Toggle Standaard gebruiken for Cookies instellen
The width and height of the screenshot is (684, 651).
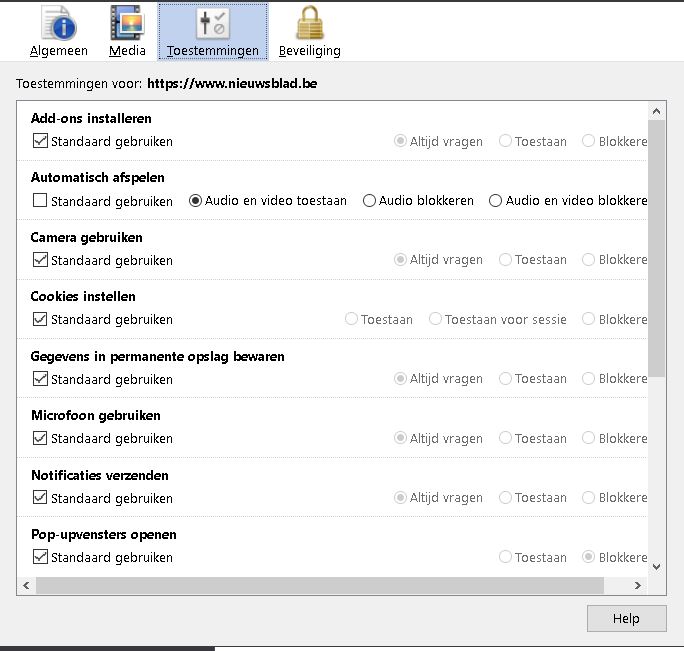41,320
